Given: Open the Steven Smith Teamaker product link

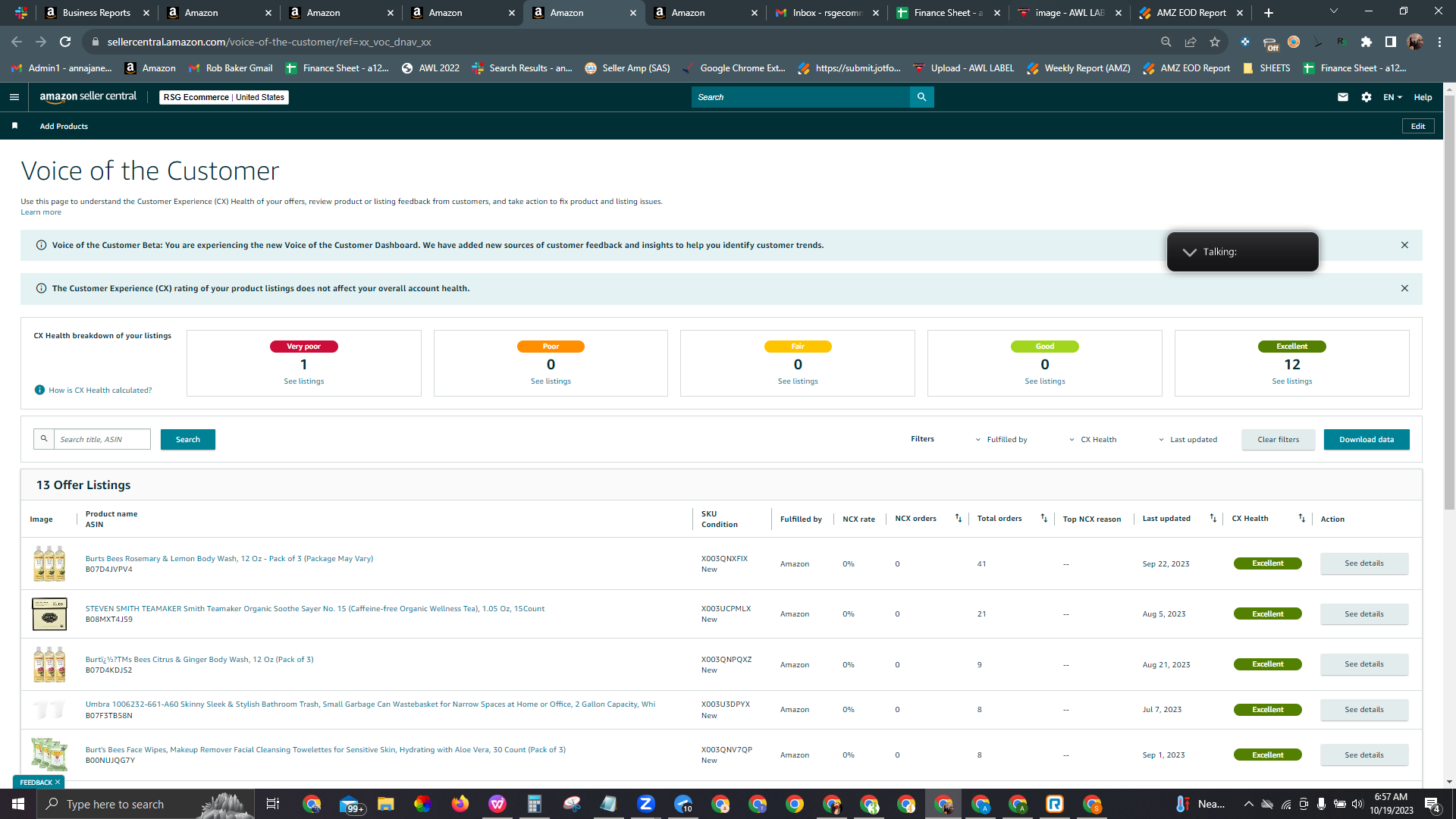Looking at the screenshot, I should tap(315, 608).
